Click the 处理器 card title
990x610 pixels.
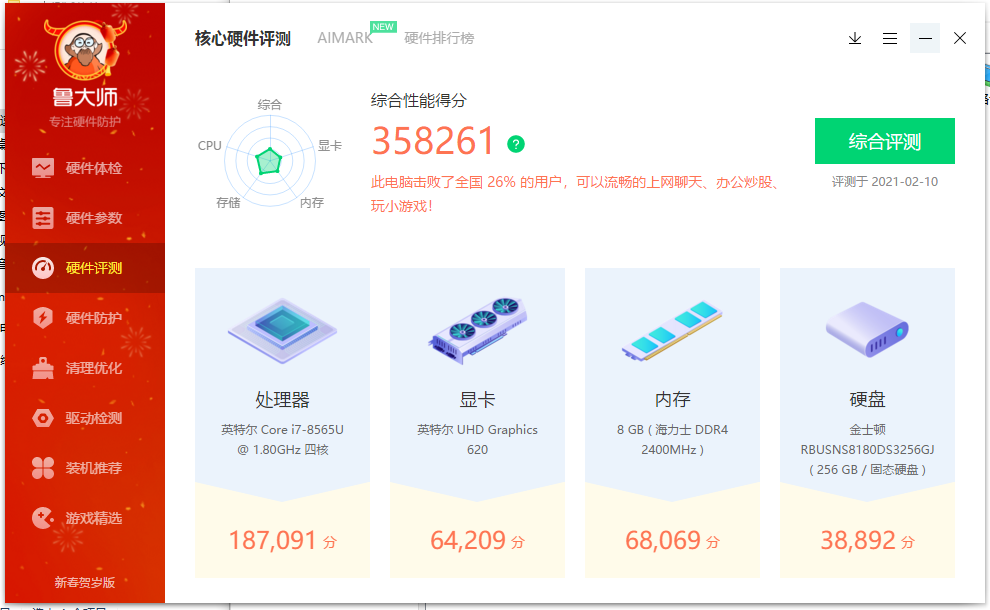282,400
